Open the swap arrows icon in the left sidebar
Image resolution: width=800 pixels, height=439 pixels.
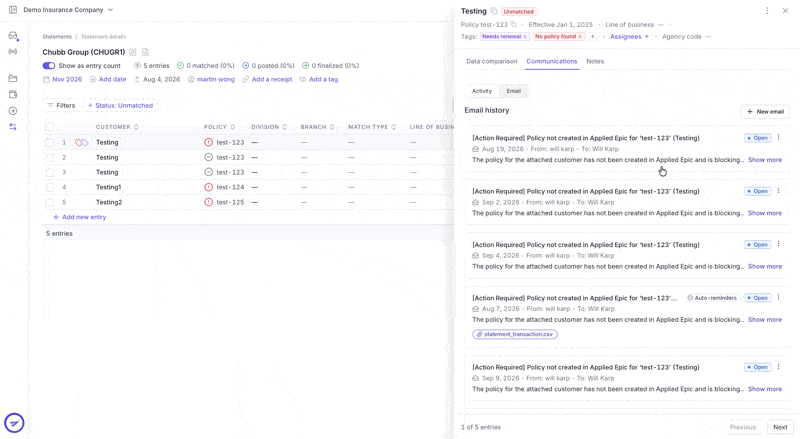pyautogui.click(x=13, y=127)
